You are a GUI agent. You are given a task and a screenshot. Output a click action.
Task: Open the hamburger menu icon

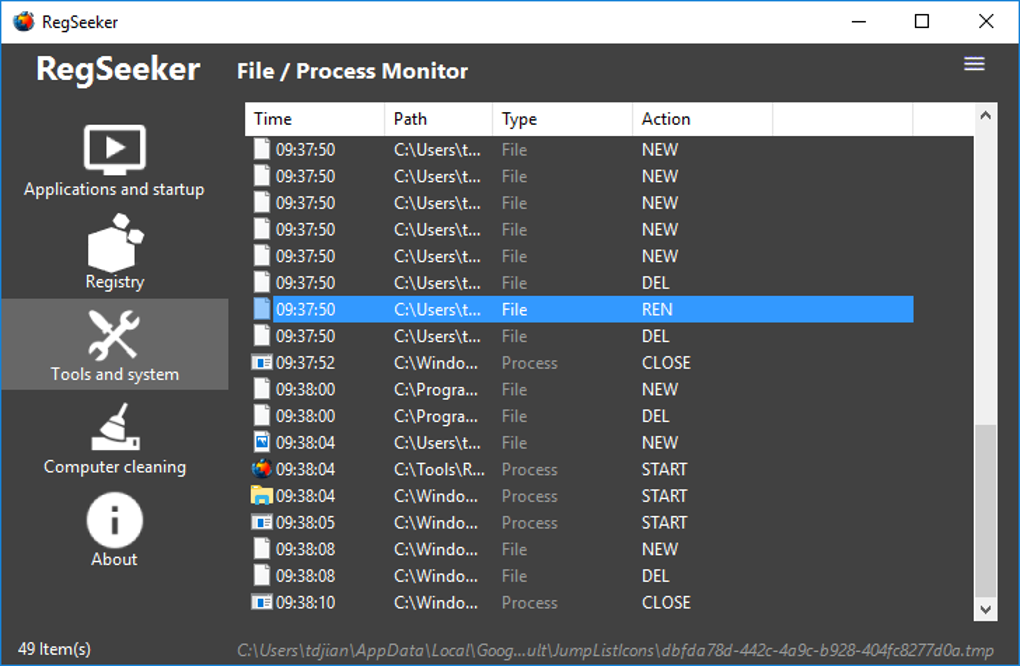pos(974,64)
